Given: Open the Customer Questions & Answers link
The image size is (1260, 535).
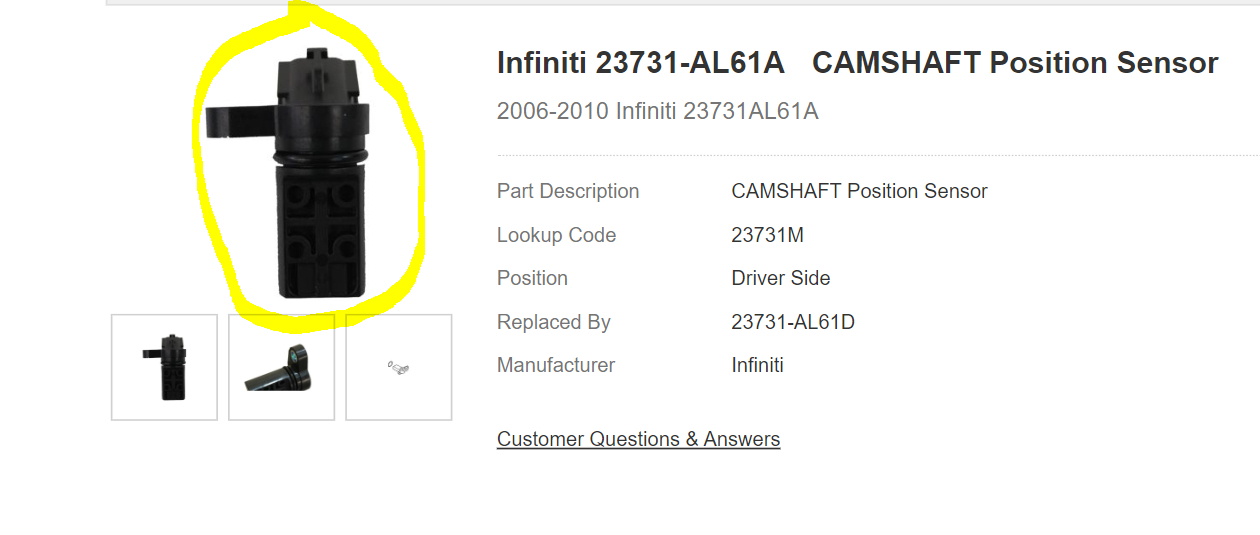Looking at the screenshot, I should pos(638,439).
